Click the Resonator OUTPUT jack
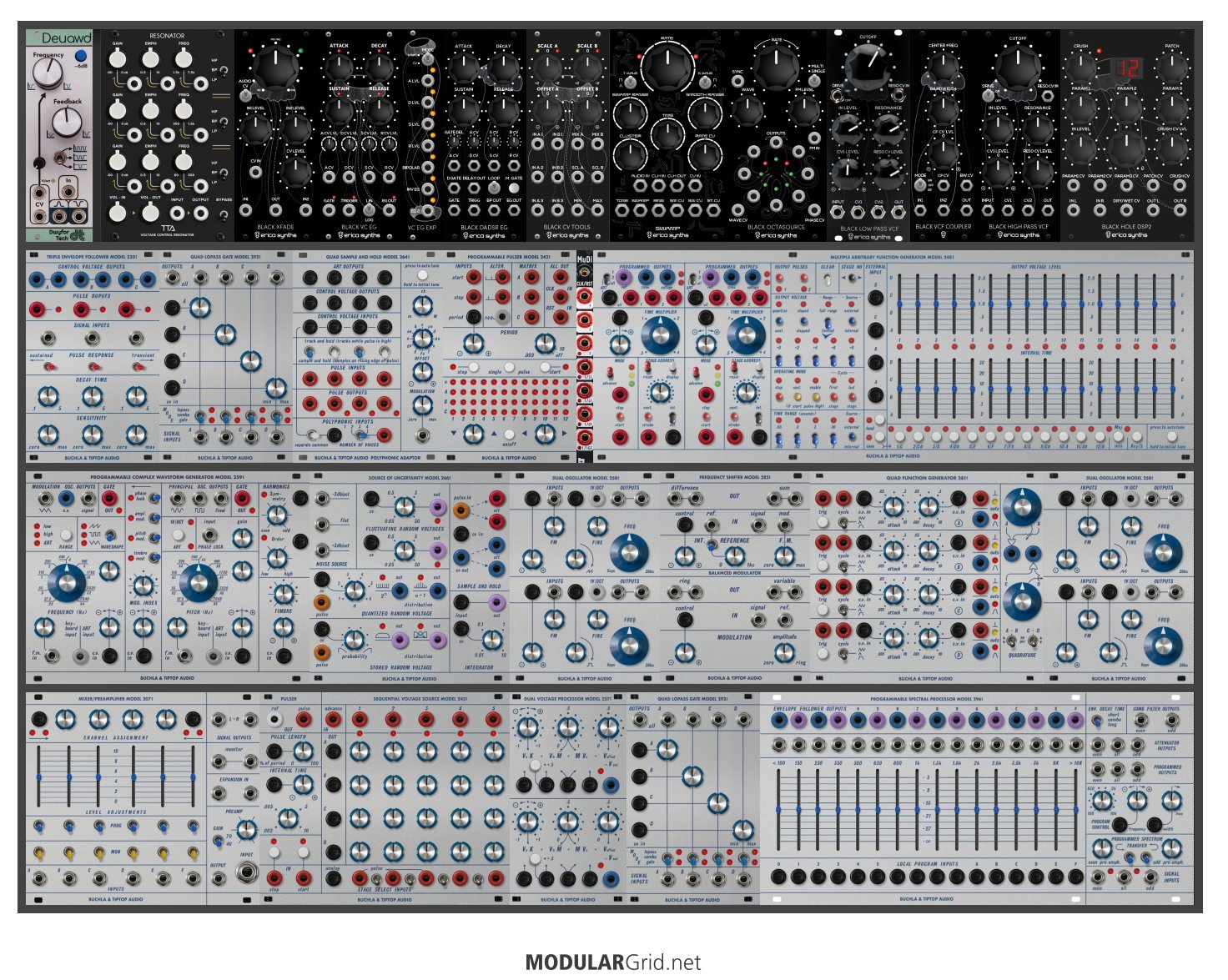The height and width of the screenshot is (980, 1228). coord(200,214)
